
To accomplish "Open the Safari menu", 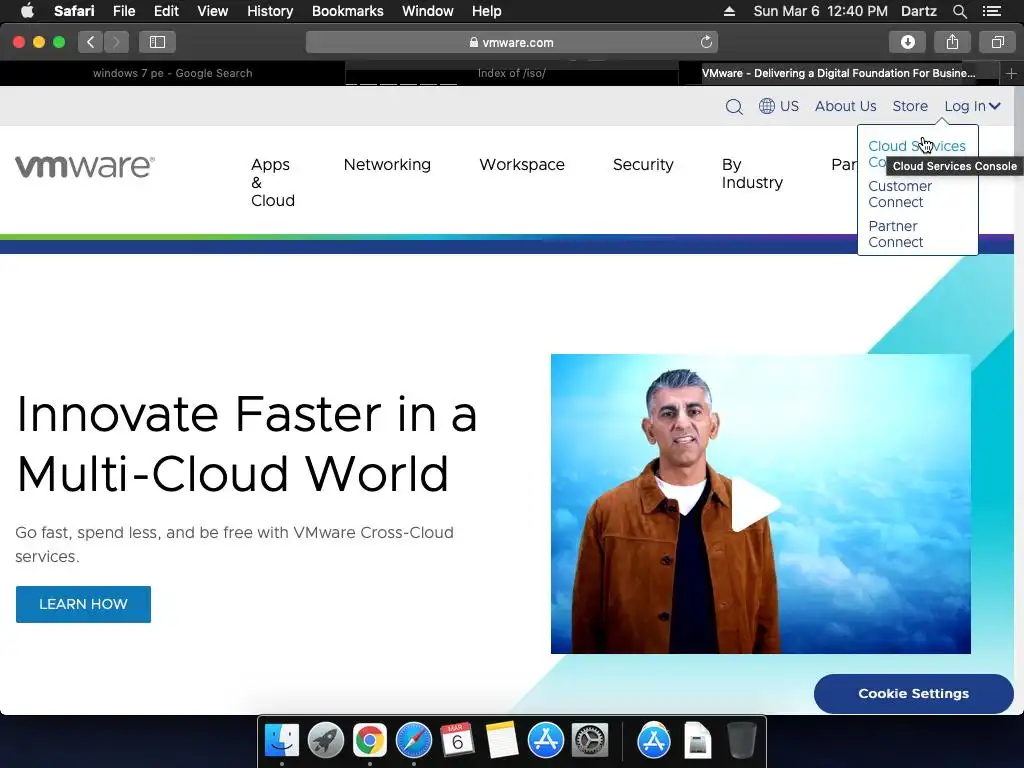I will pyautogui.click(x=74, y=11).
